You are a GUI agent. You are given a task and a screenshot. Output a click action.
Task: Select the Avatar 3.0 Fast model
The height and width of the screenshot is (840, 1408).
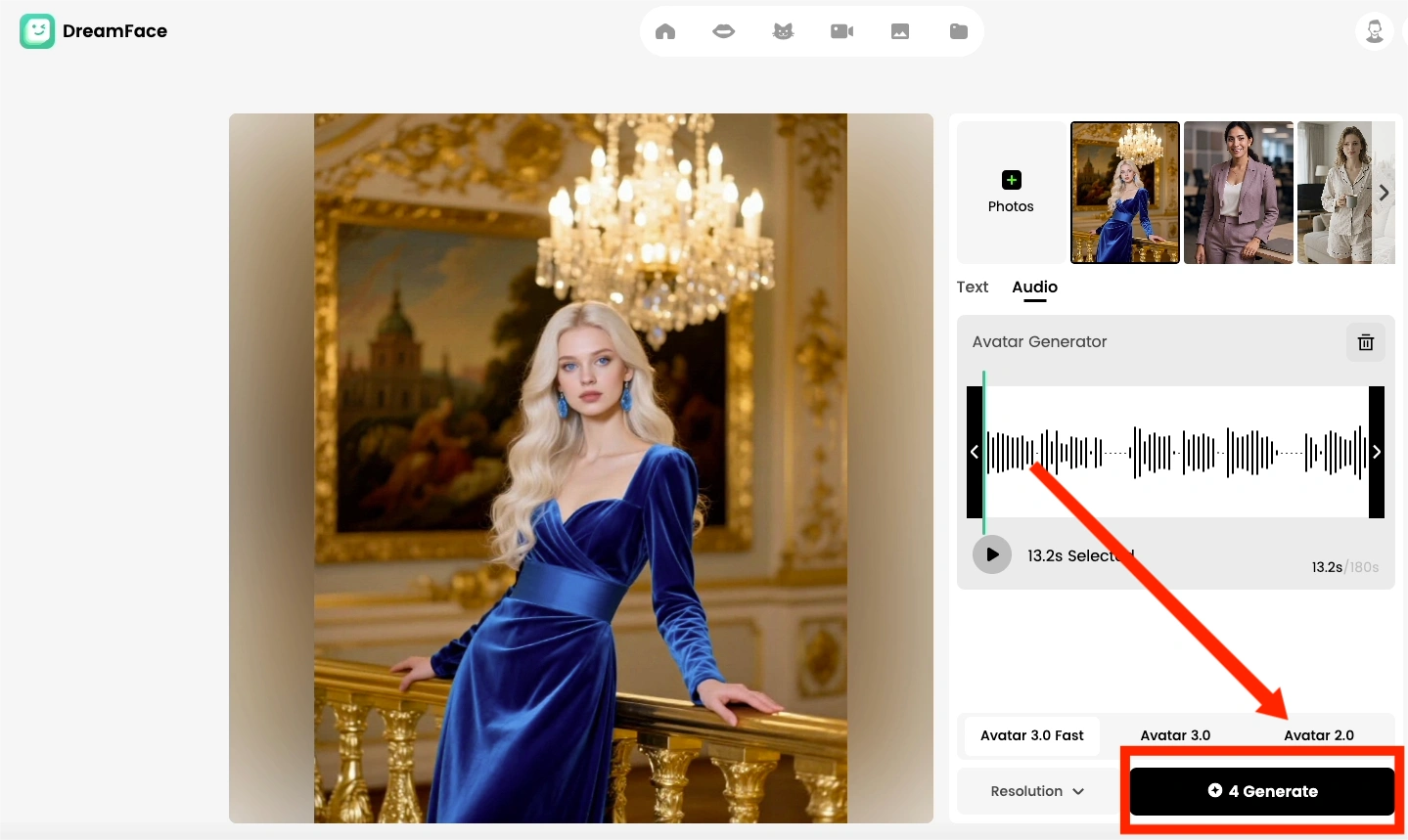(1031, 735)
